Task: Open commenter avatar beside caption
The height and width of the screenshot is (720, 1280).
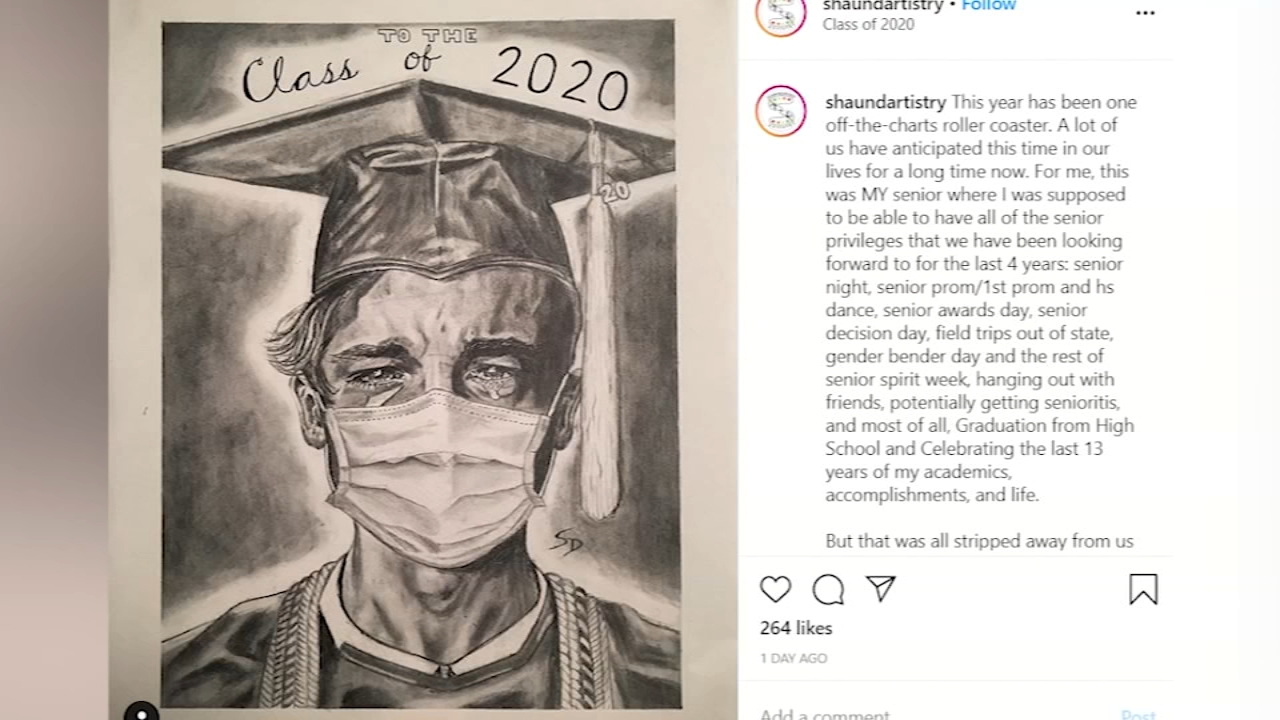Action: pyautogui.click(x=781, y=111)
